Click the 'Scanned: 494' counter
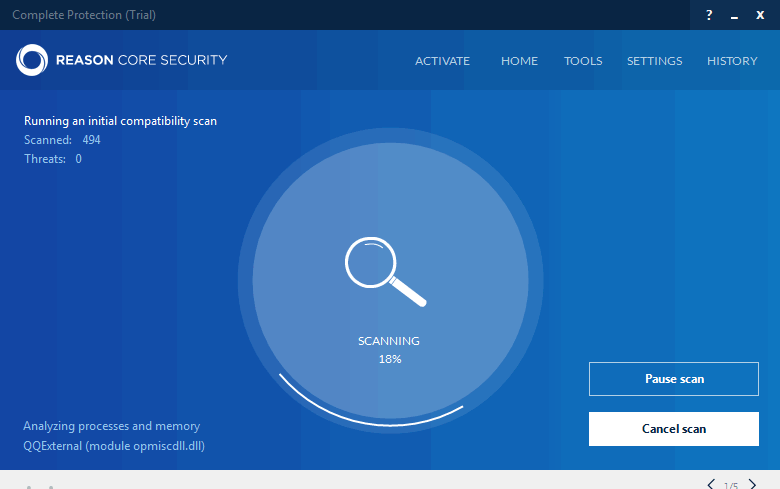780x489 pixels. [62, 140]
